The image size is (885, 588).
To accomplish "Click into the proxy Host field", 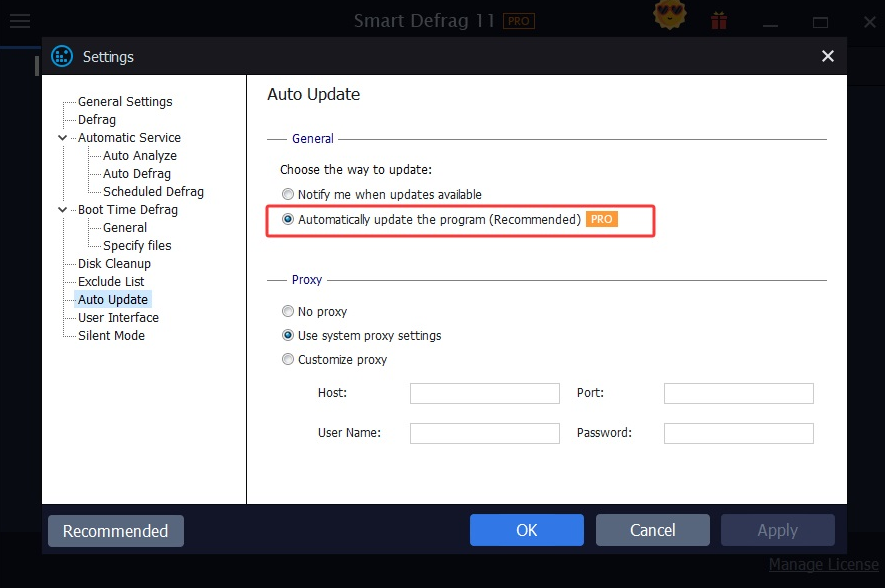I will click(x=484, y=394).
